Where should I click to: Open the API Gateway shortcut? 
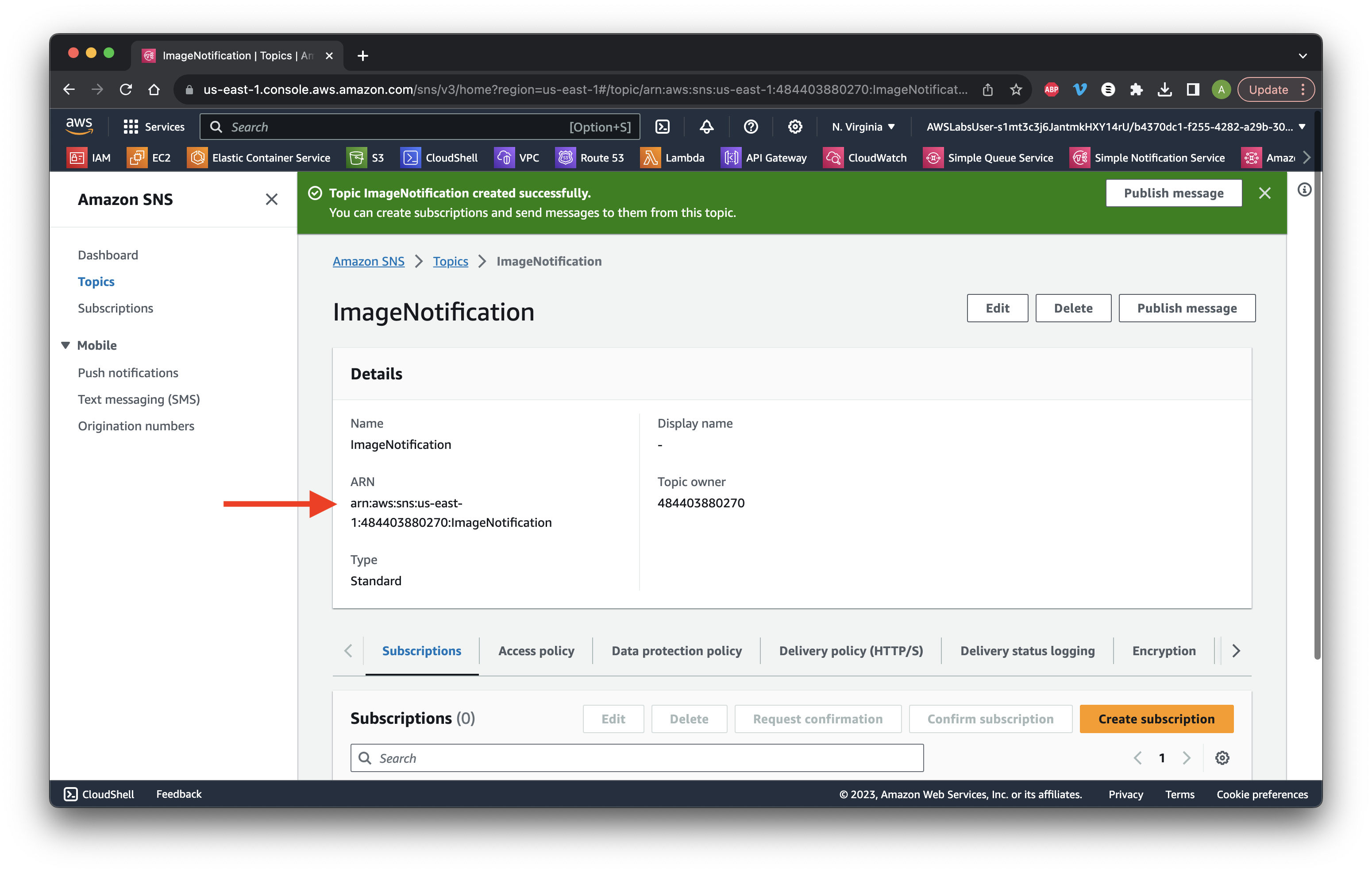764,158
